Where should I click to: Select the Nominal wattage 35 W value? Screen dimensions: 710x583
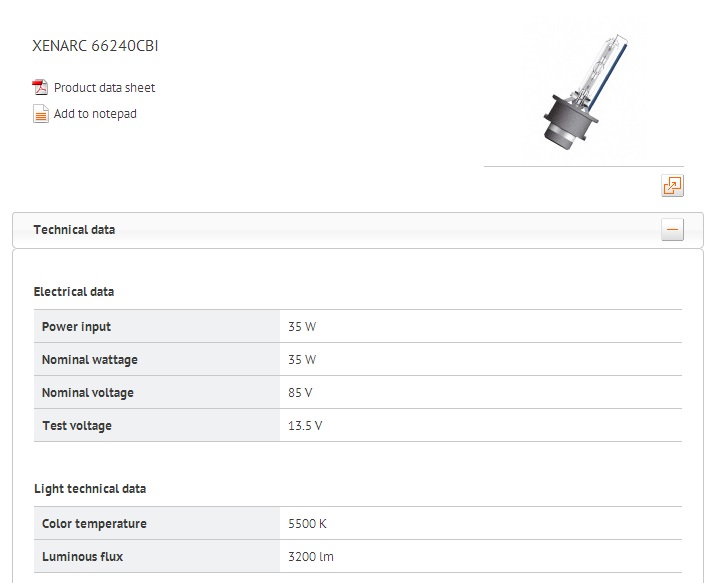[x=302, y=360]
